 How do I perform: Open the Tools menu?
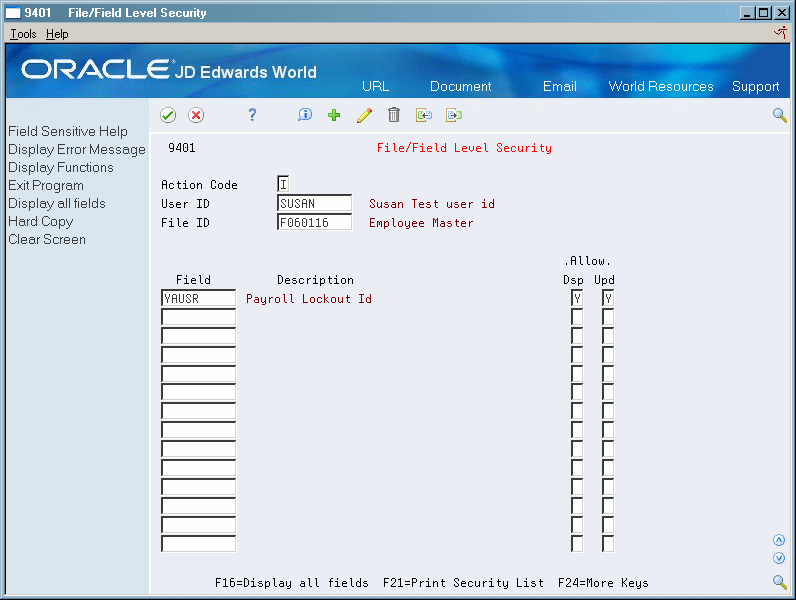[23, 34]
